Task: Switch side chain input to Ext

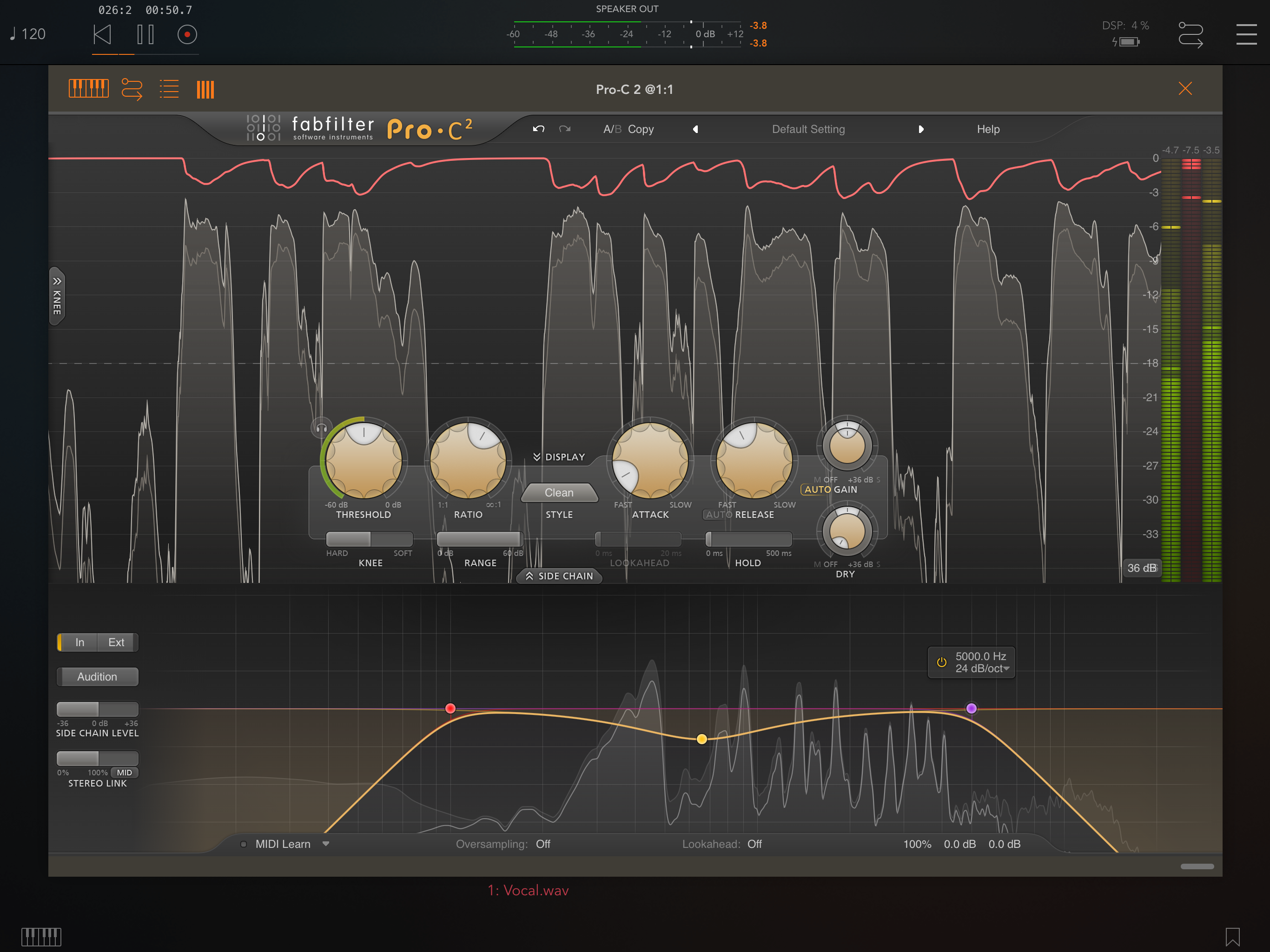Action: (116, 642)
